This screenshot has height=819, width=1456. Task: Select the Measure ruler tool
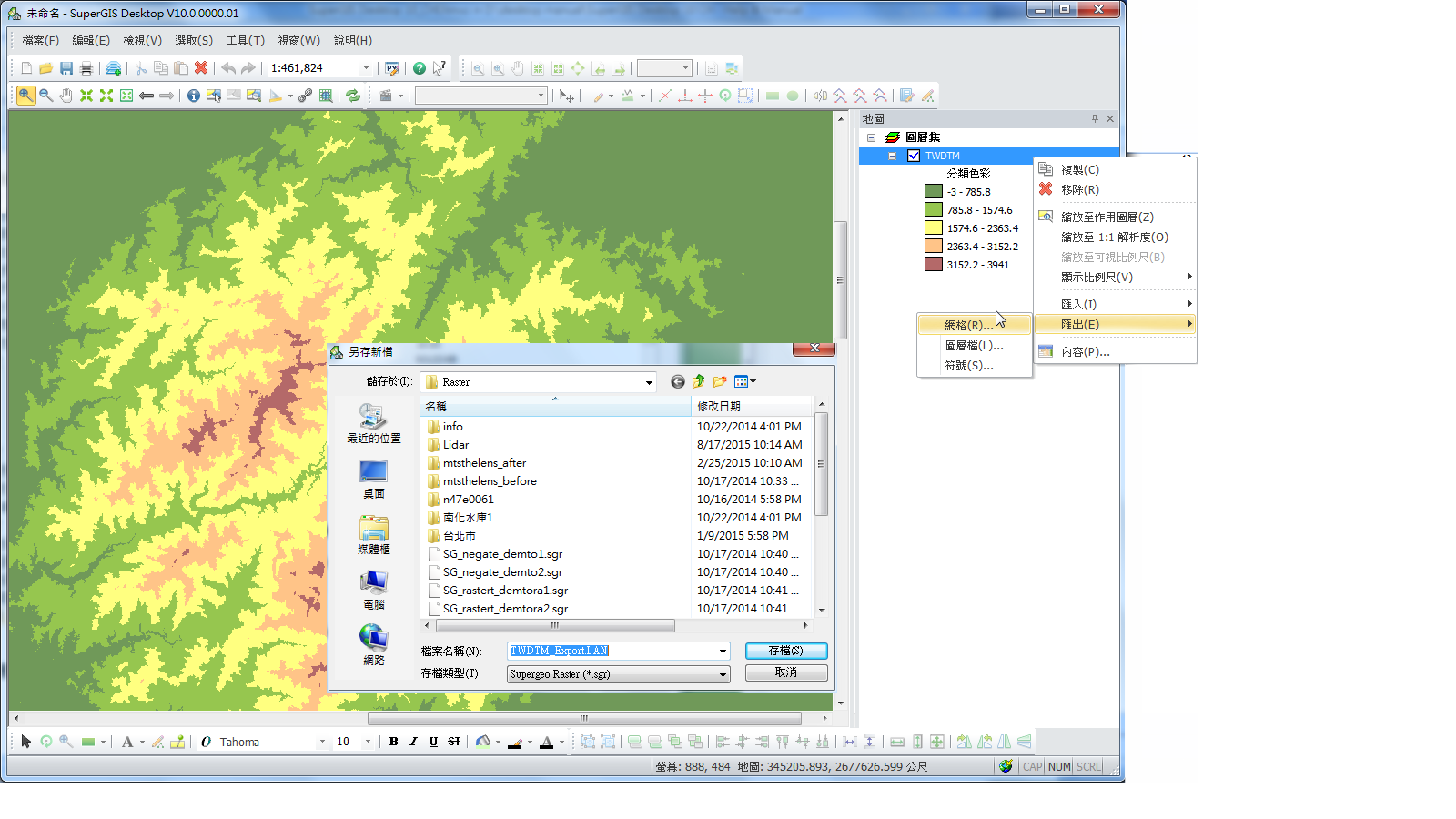[276, 96]
